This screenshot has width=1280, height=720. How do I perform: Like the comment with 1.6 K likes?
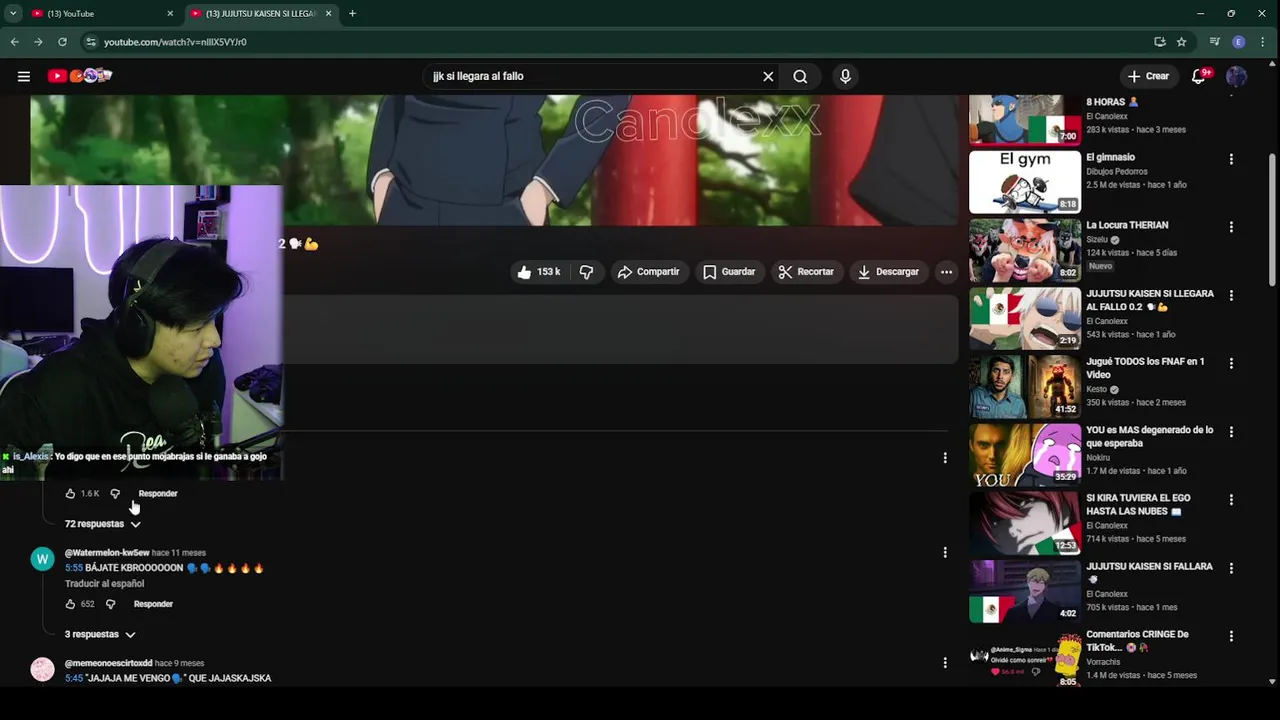tap(70, 494)
